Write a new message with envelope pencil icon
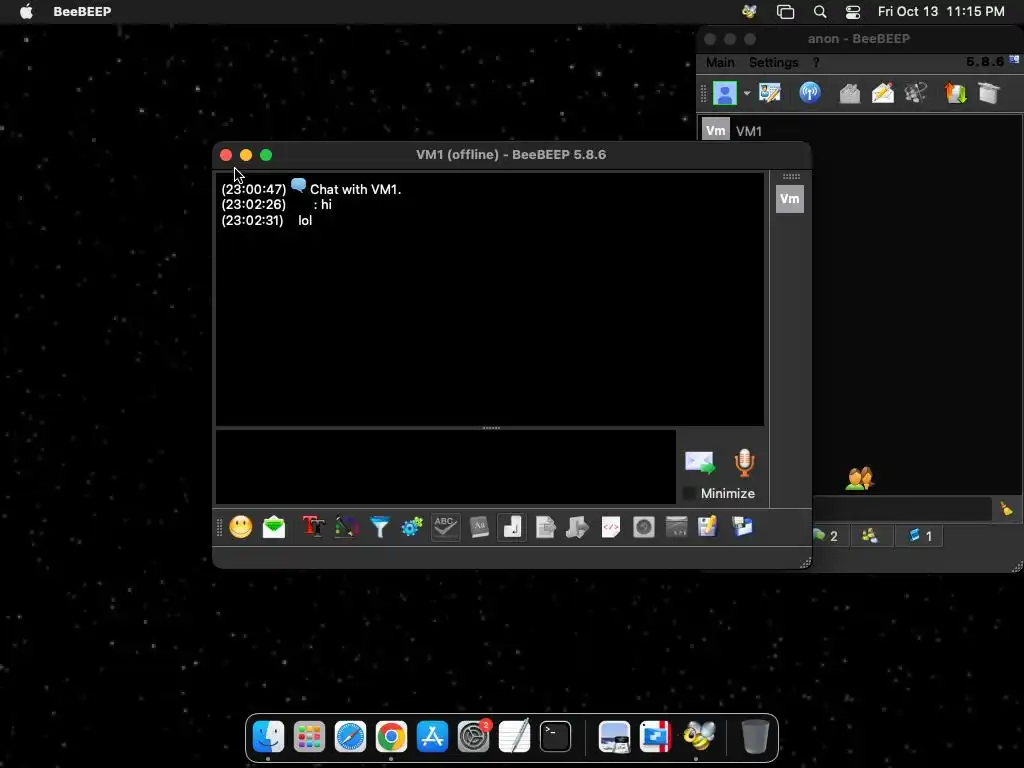 [883, 93]
